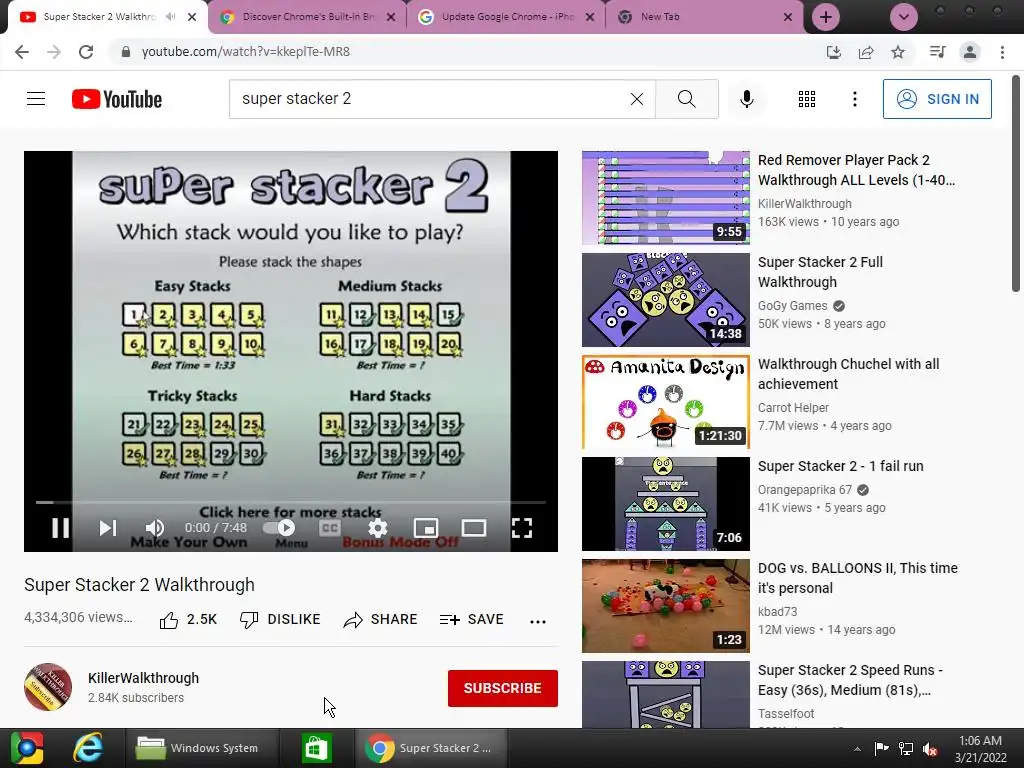Install page as app icon

[x=833, y=52]
